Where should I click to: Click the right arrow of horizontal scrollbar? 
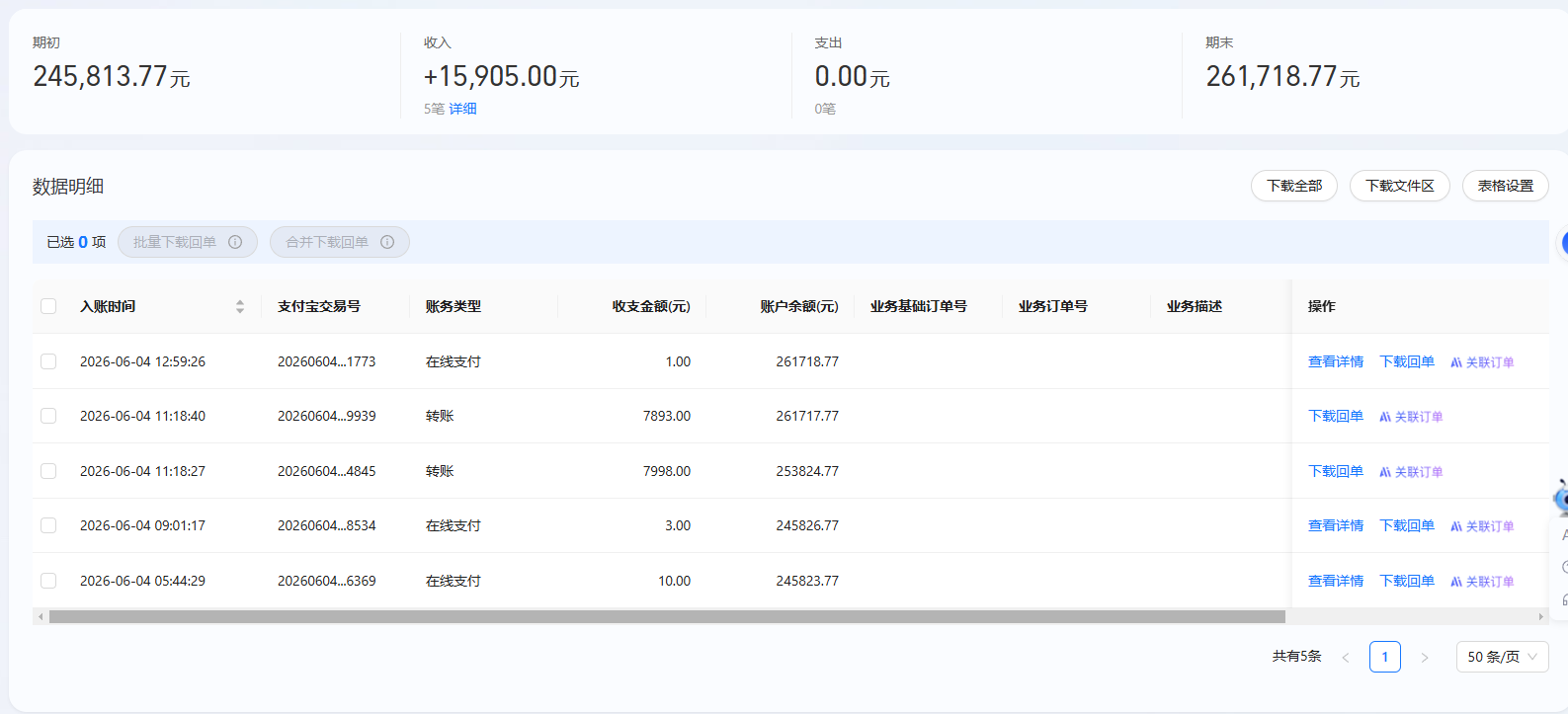[1540, 616]
